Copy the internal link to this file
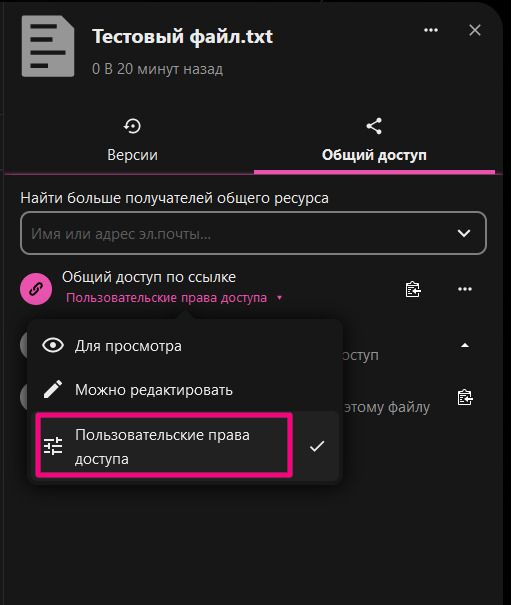The width and height of the screenshot is (512, 605). (x=465, y=397)
